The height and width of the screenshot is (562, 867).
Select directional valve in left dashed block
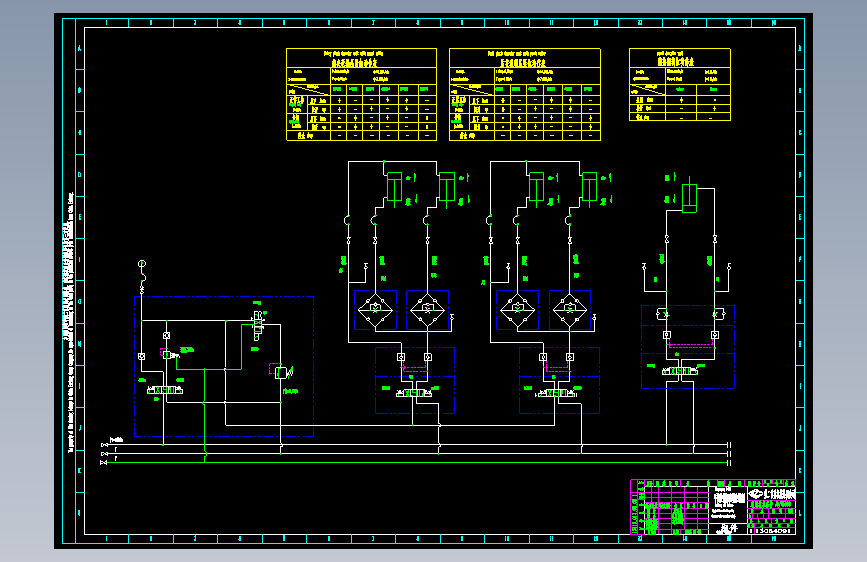pos(165,390)
